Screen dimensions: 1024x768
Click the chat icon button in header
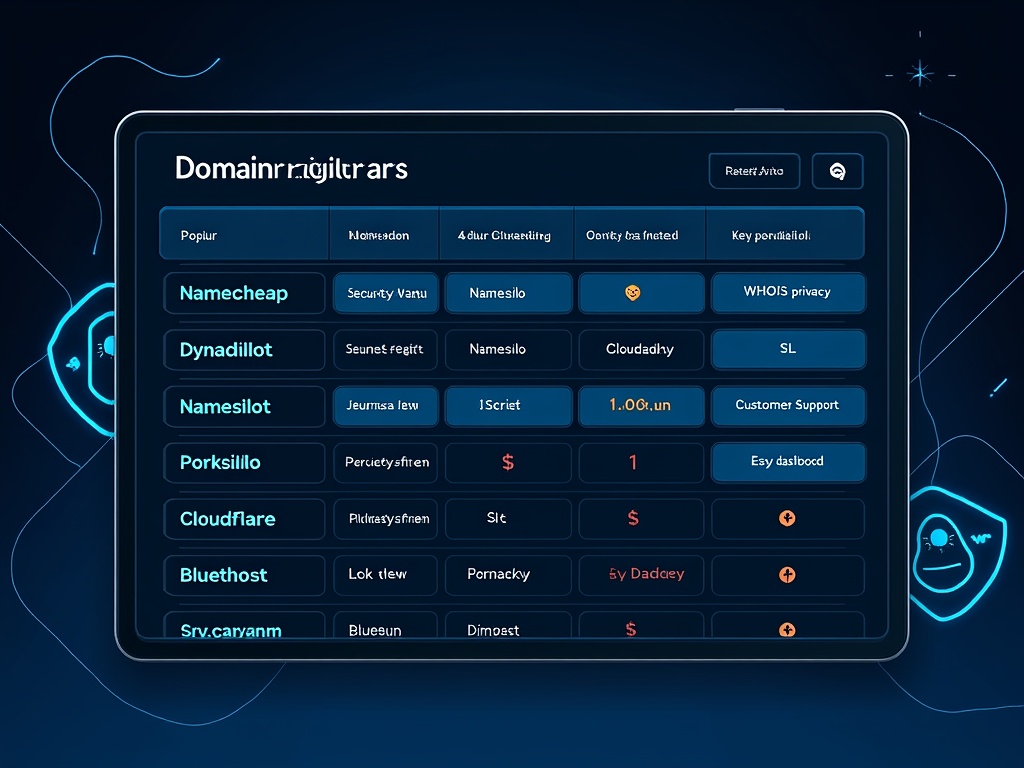tap(837, 171)
